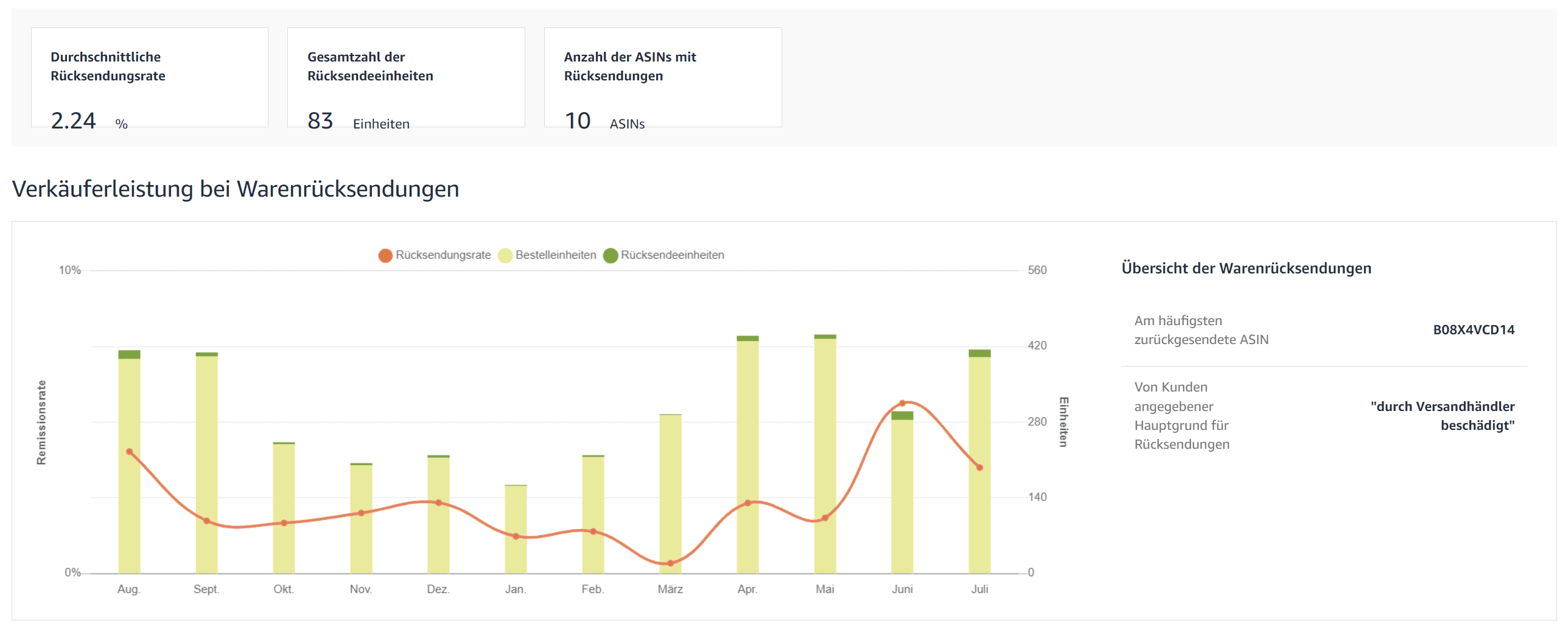This screenshot has height=629, width=1568.
Task: Click the 2.24 % average rate value
Action: click(89, 121)
